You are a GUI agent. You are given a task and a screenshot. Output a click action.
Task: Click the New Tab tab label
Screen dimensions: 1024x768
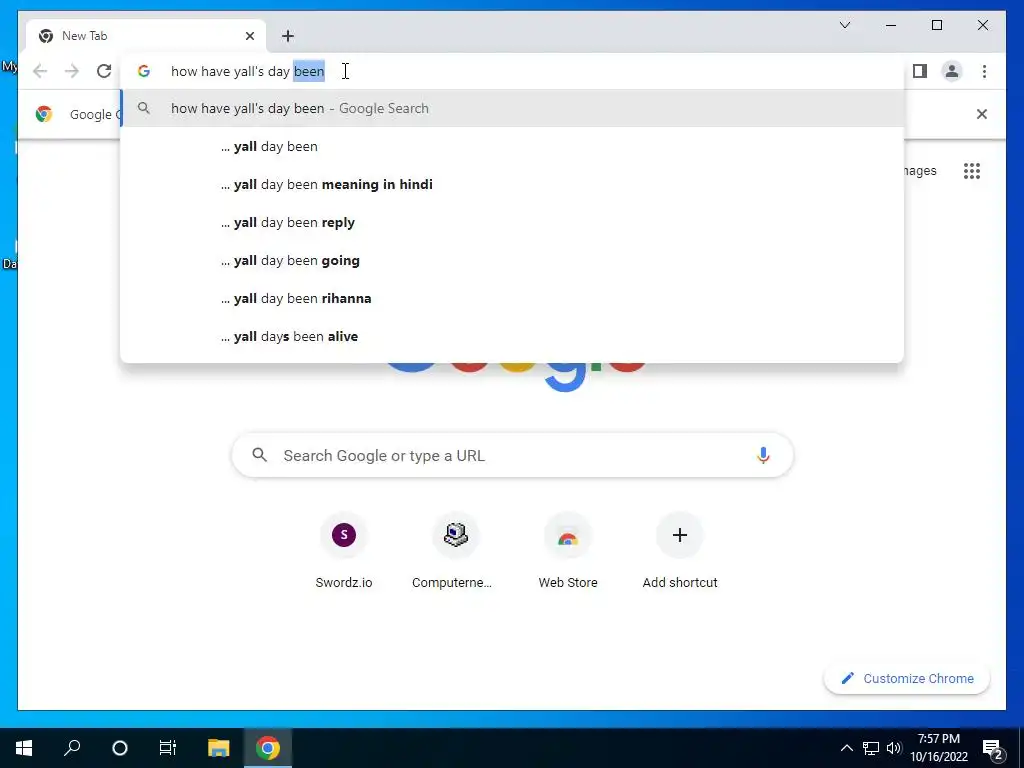[x=84, y=36]
